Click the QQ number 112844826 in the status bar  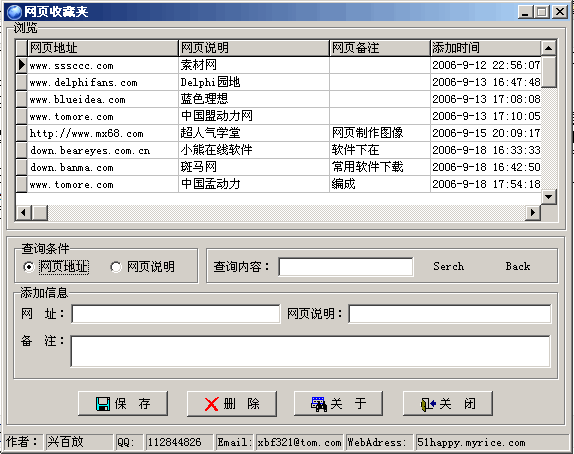pyautogui.click(x=174, y=442)
